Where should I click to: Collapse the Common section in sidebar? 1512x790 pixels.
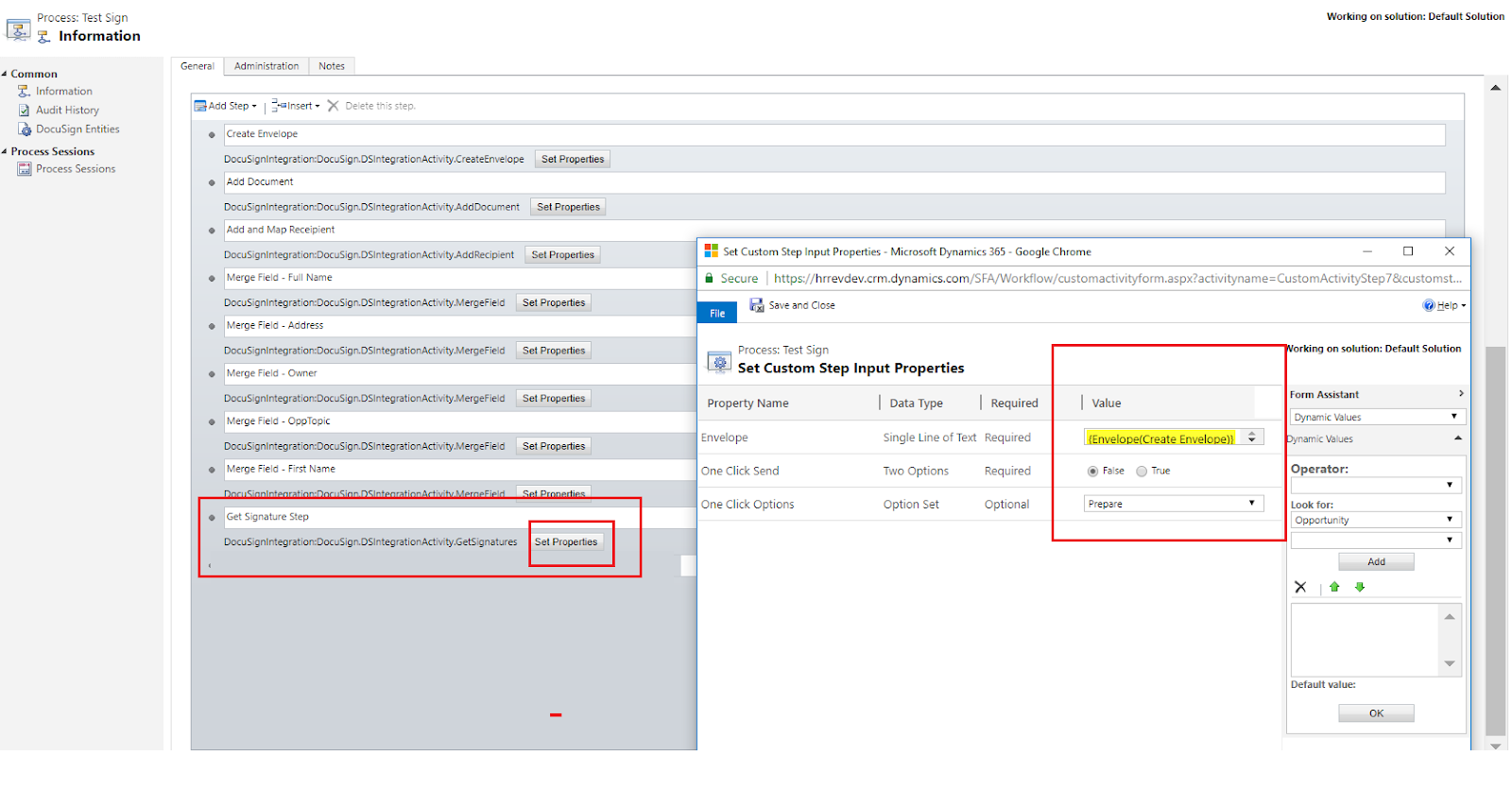(x=5, y=74)
